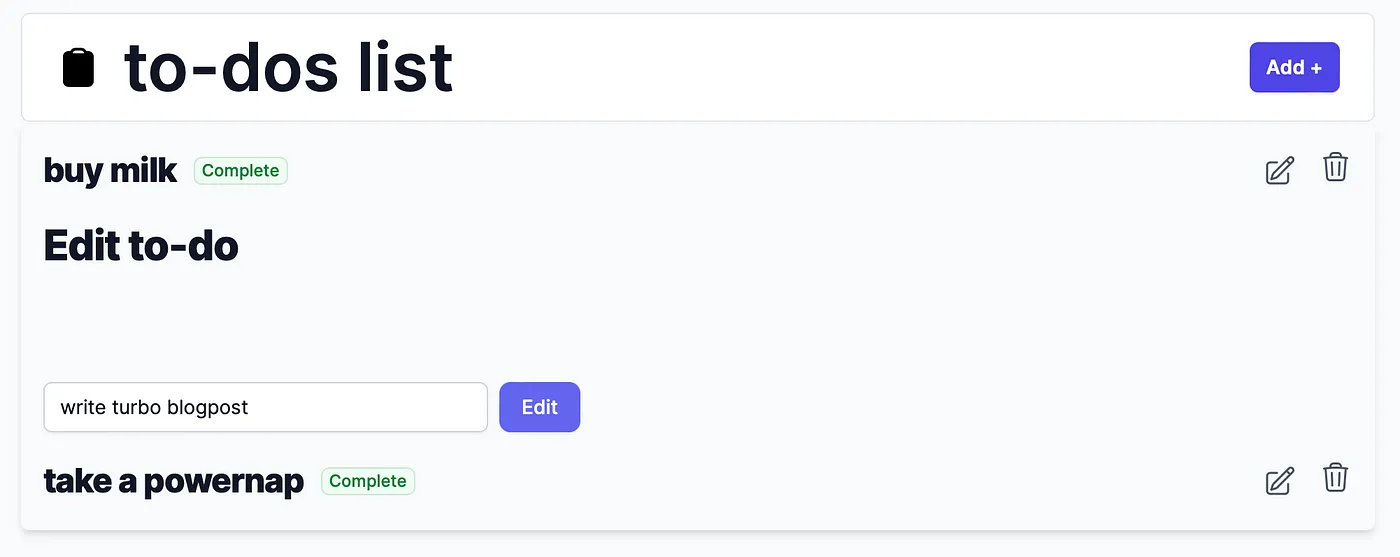Submit the purple Edit button
The height and width of the screenshot is (557, 1400).
[539, 407]
